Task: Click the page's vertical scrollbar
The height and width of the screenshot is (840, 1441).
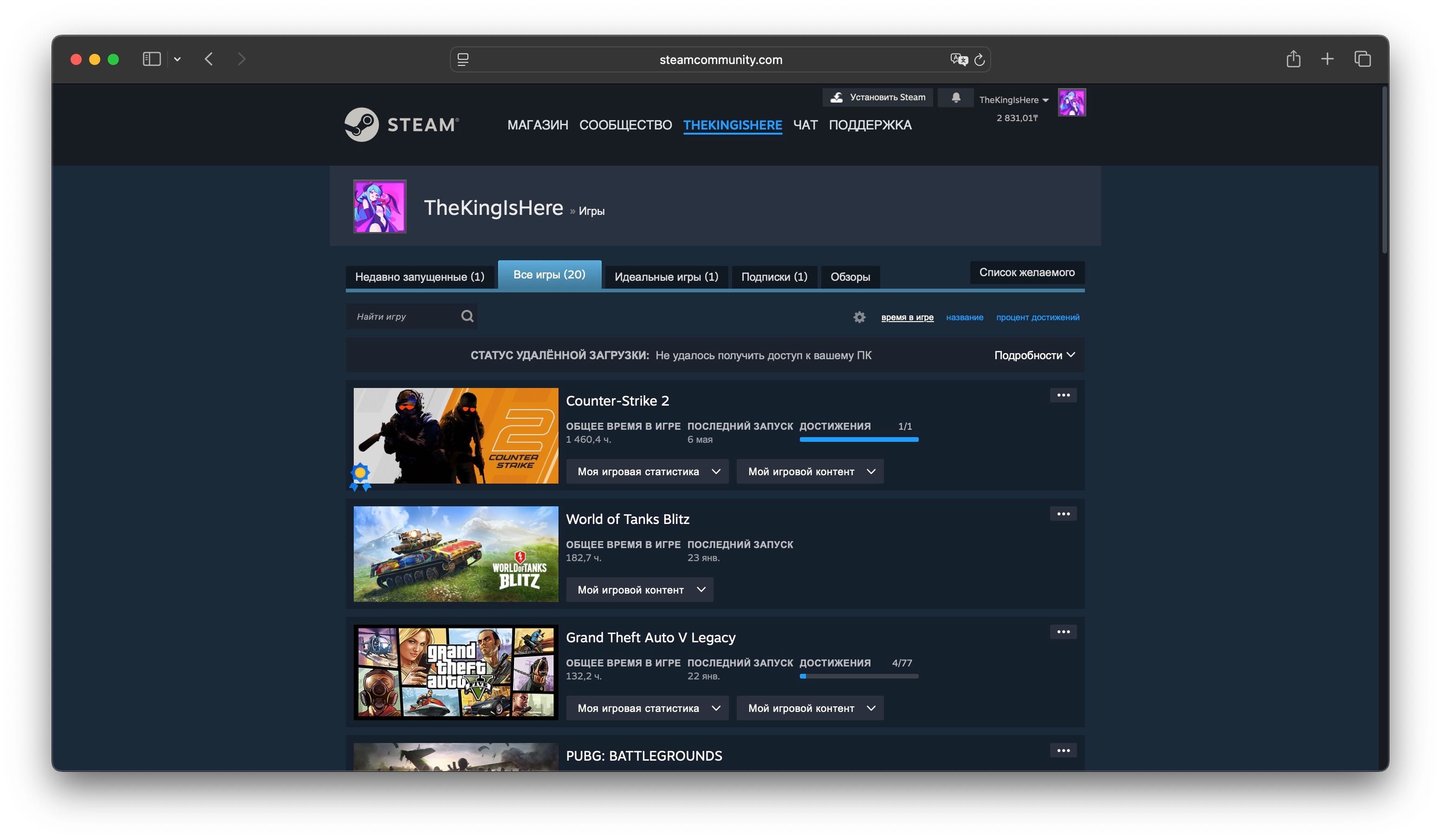Action: [x=1384, y=169]
